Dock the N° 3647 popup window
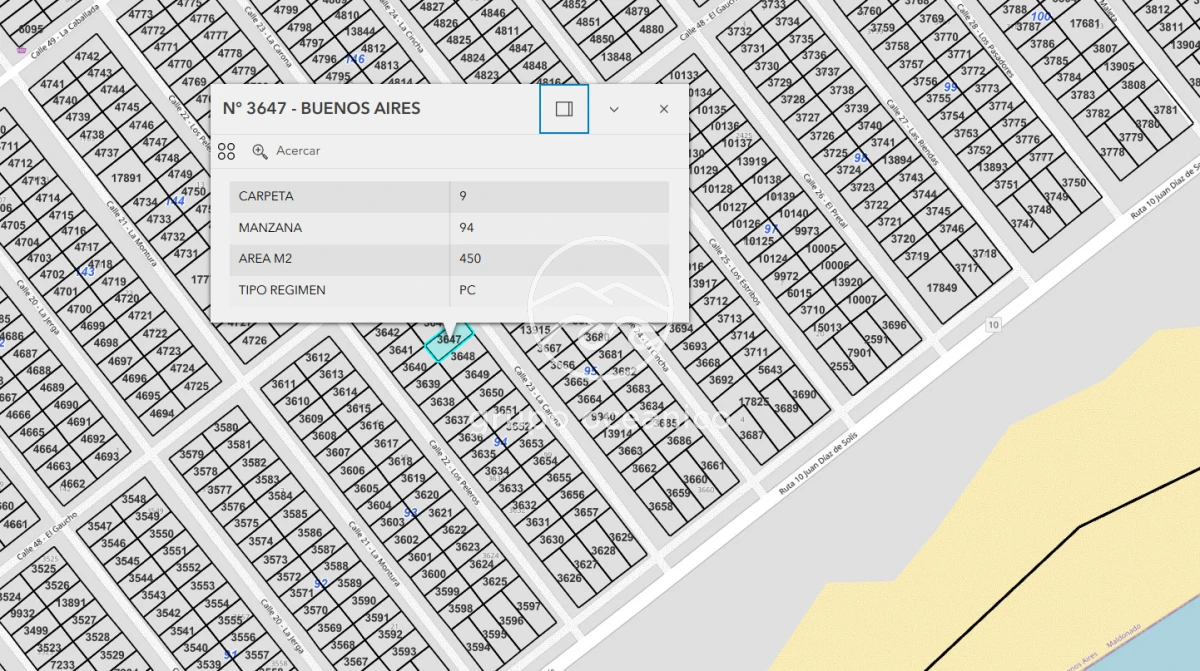 tap(563, 109)
